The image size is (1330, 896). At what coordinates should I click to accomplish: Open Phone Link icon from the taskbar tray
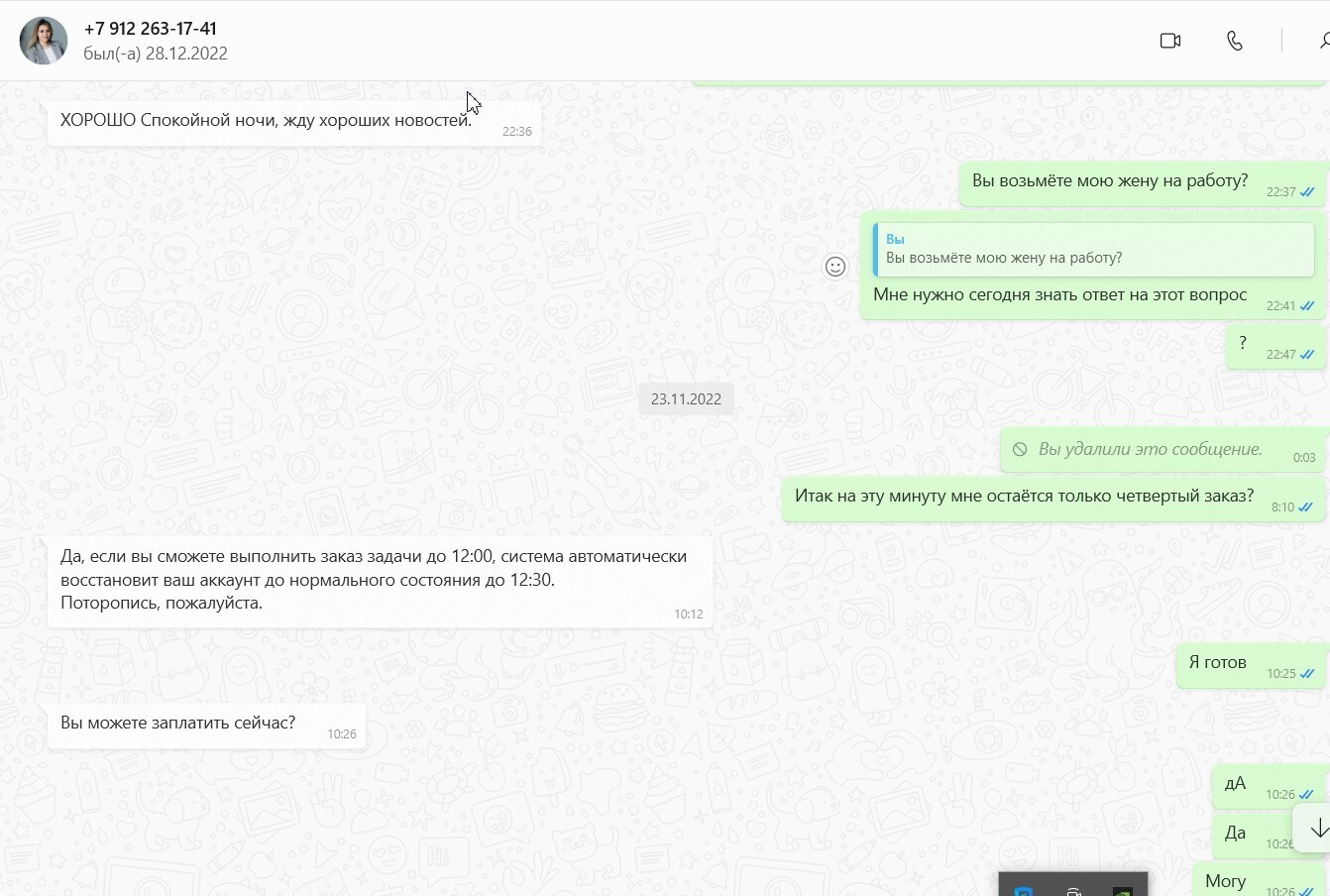click(x=1072, y=890)
